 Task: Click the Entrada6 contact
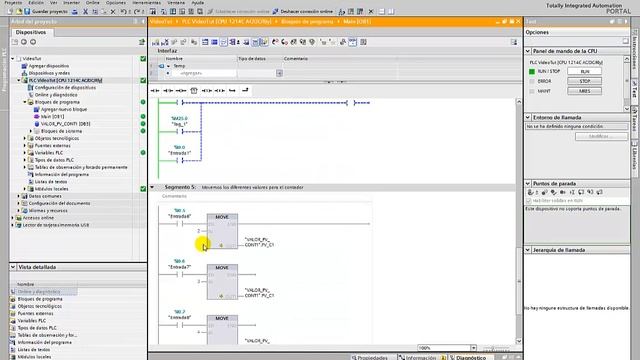180,224
